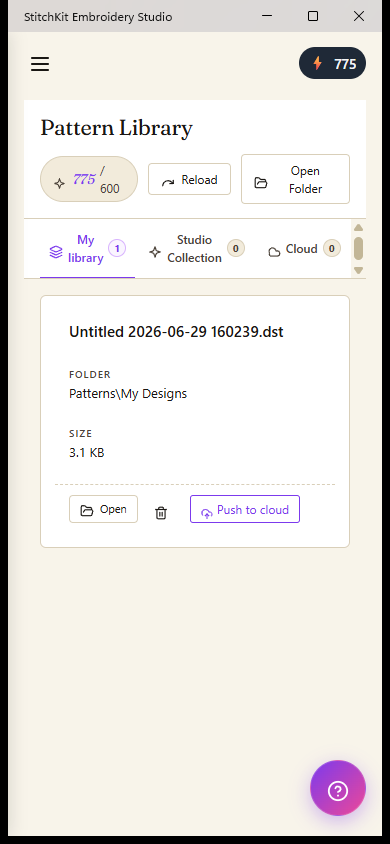Open the Untitled .dst pattern

coord(103,509)
